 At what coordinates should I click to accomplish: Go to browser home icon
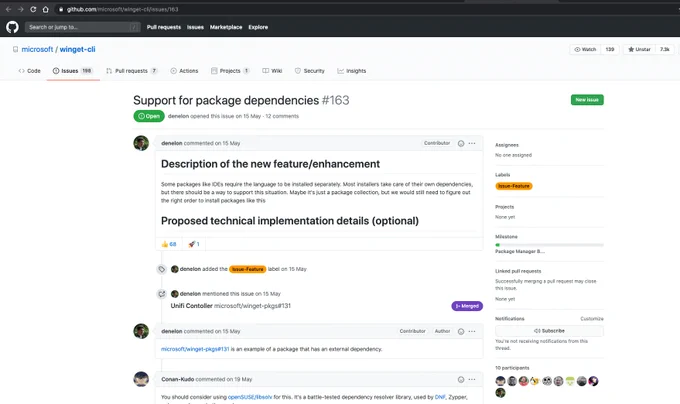tap(46, 9)
